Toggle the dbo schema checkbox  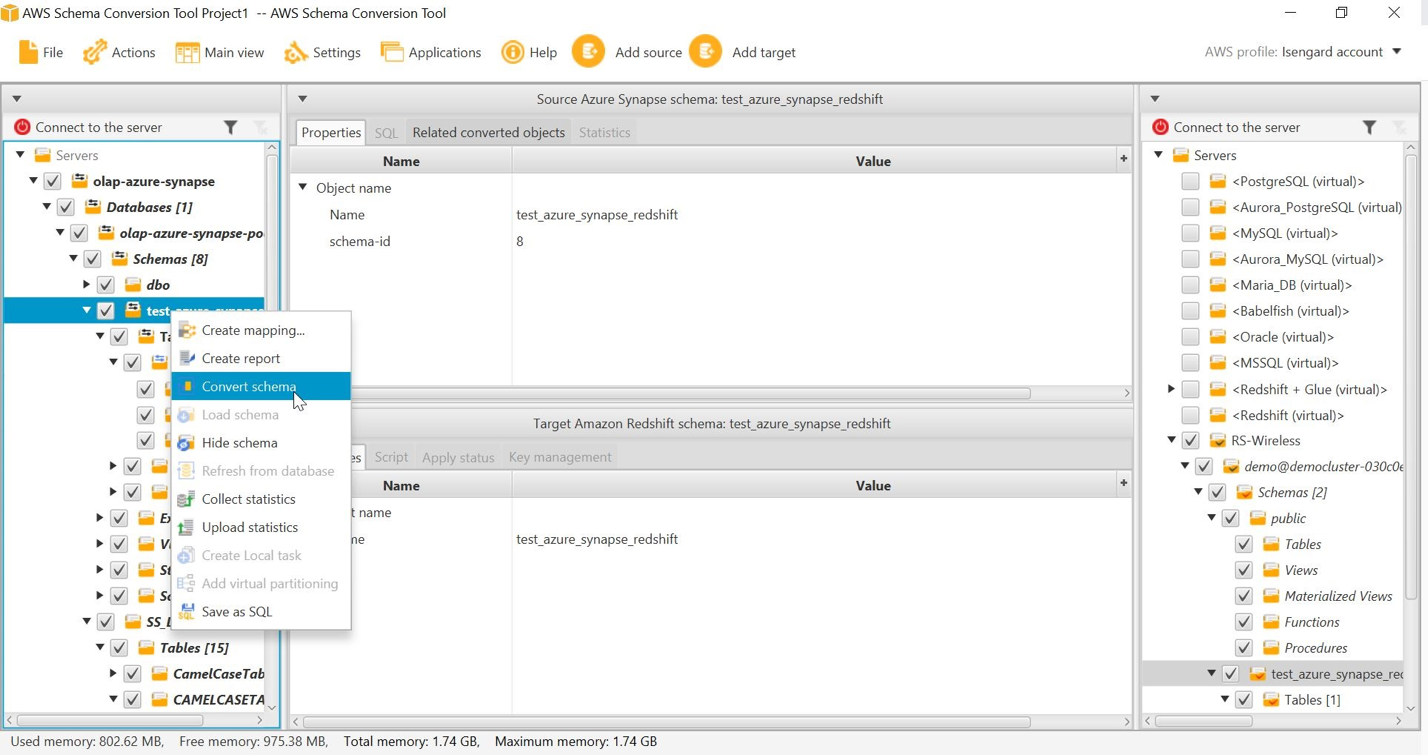point(106,285)
